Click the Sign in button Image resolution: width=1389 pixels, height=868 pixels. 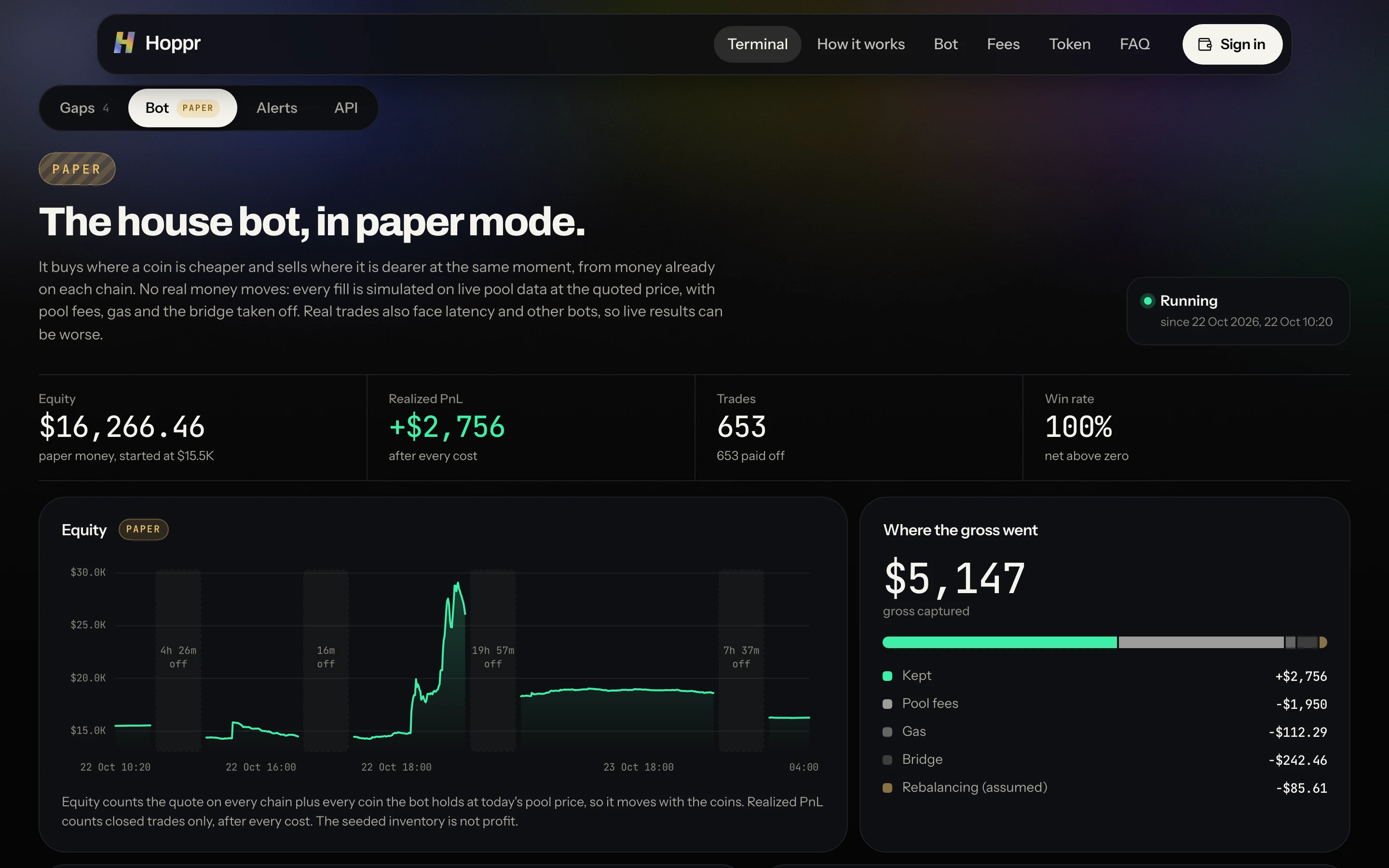click(1232, 44)
